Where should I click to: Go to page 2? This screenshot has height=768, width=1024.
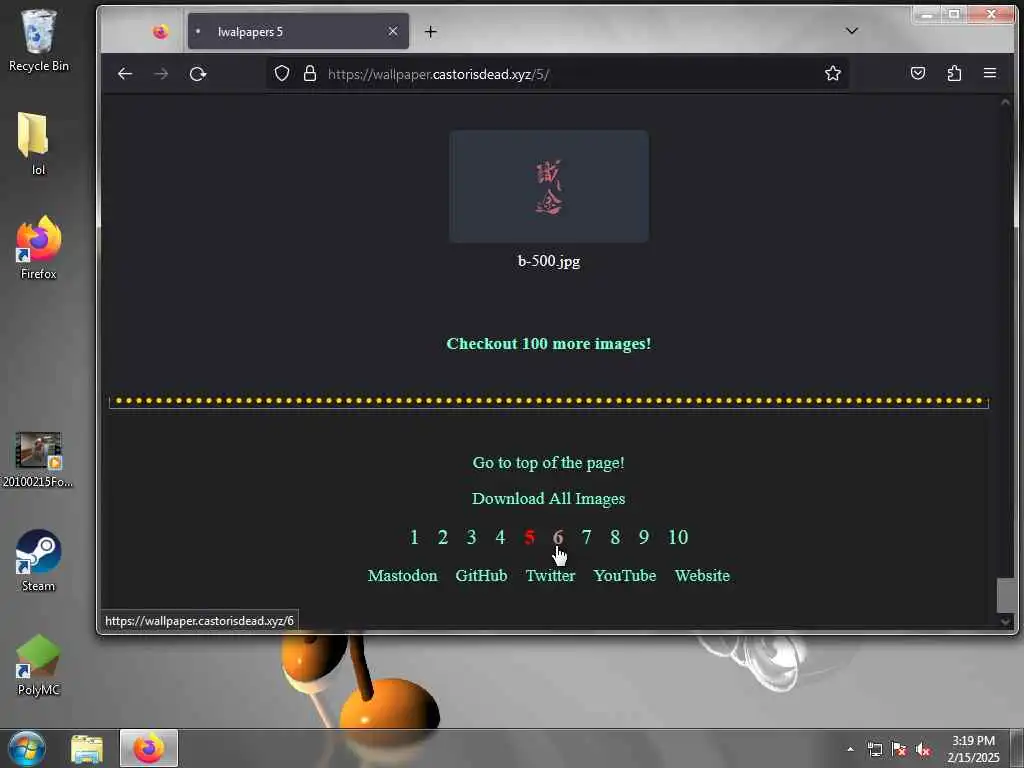click(443, 537)
